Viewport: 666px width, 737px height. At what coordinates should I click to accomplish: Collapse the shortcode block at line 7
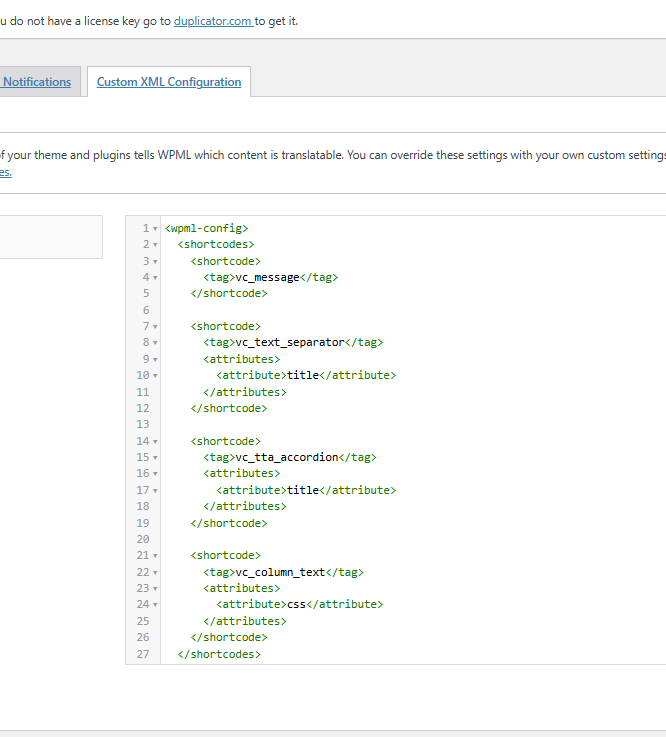[x=155, y=327]
